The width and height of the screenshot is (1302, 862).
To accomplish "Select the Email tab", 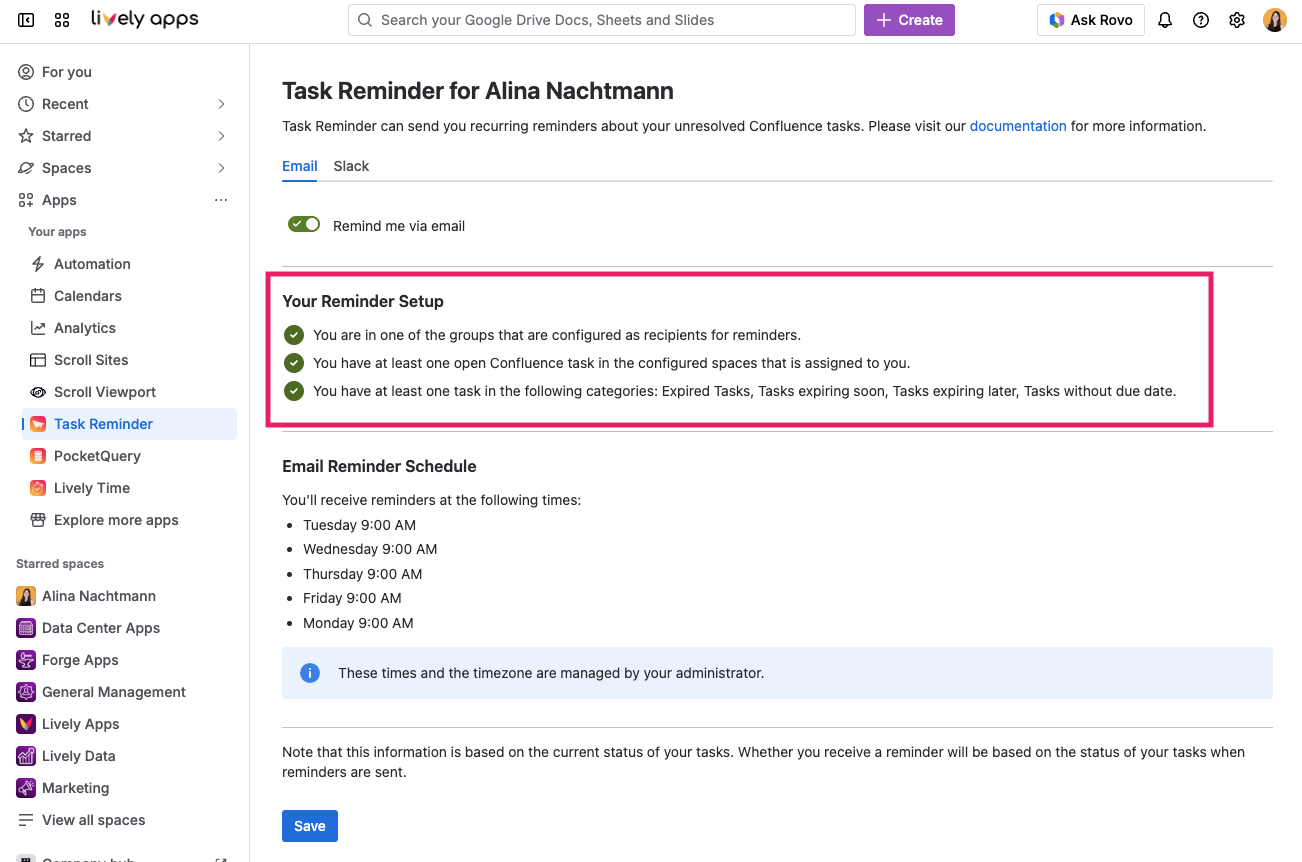I will click(x=299, y=166).
